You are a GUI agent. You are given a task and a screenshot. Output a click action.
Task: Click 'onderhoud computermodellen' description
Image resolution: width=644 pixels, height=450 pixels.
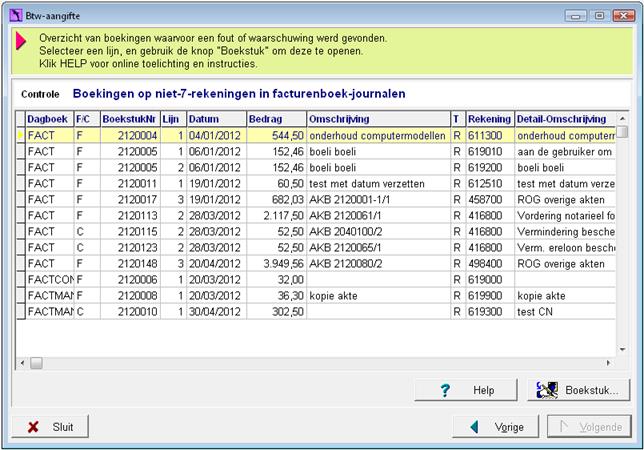tap(377, 135)
